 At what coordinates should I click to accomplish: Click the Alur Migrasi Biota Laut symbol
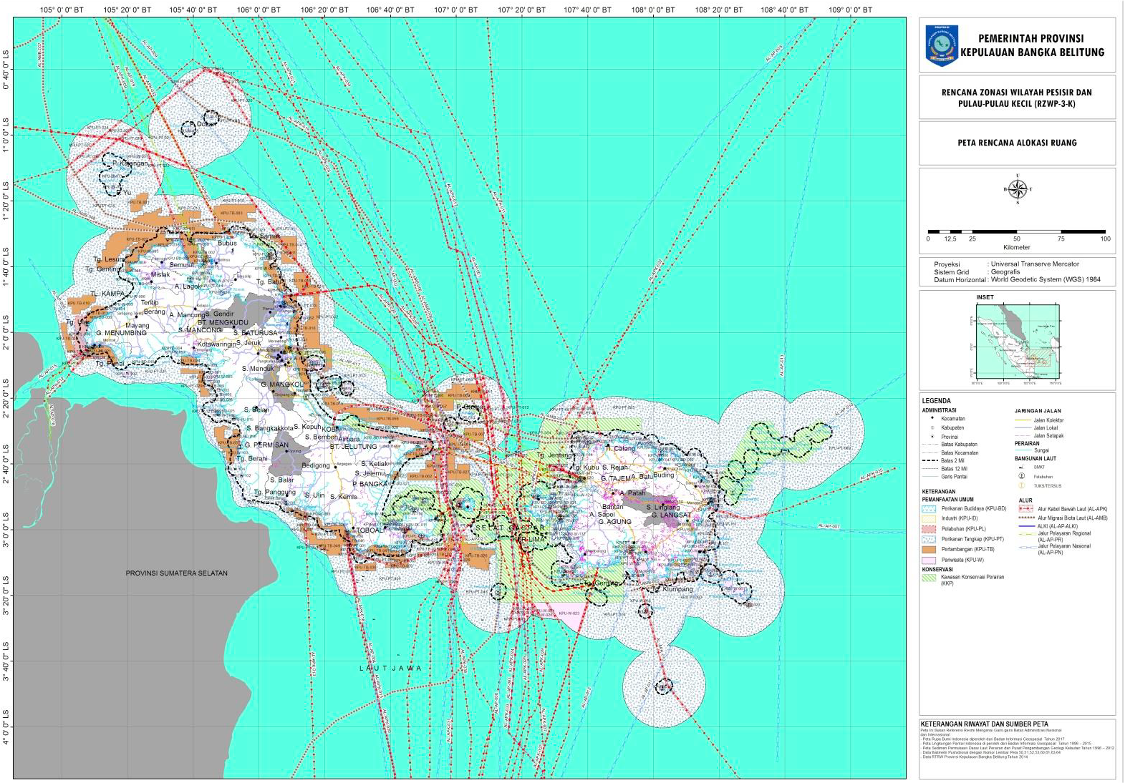[x=1025, y=518]
